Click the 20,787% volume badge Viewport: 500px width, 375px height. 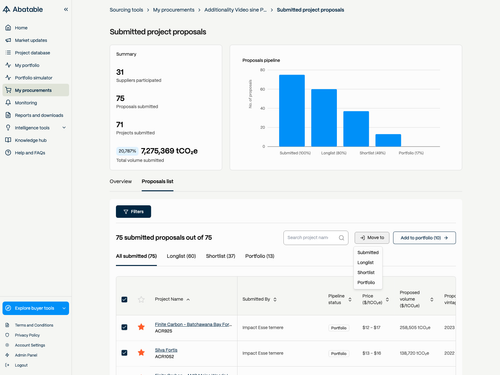point(127,151)
